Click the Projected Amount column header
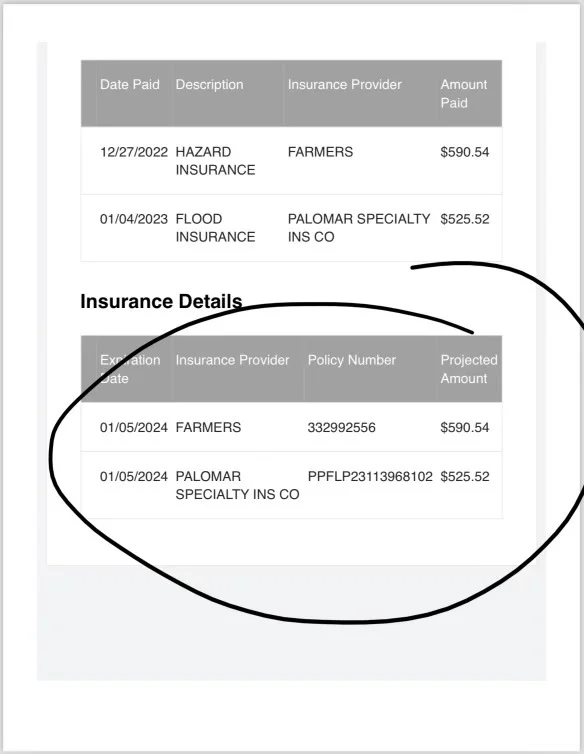Image resolution: width=584 pixels, height=754 pixels. pos(469,369)
